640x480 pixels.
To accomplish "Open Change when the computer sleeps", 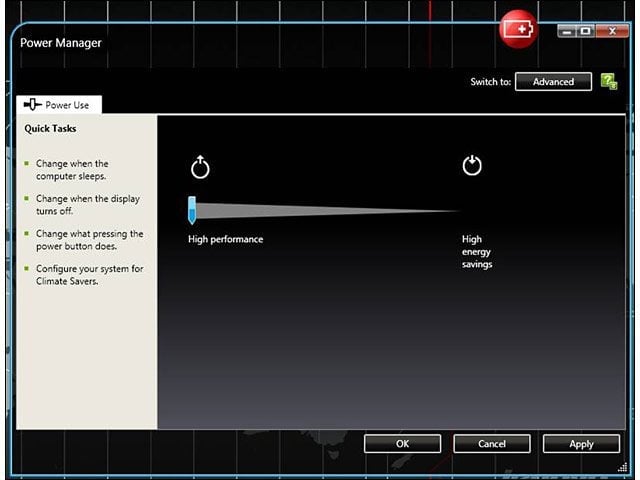I will [72, 170].
